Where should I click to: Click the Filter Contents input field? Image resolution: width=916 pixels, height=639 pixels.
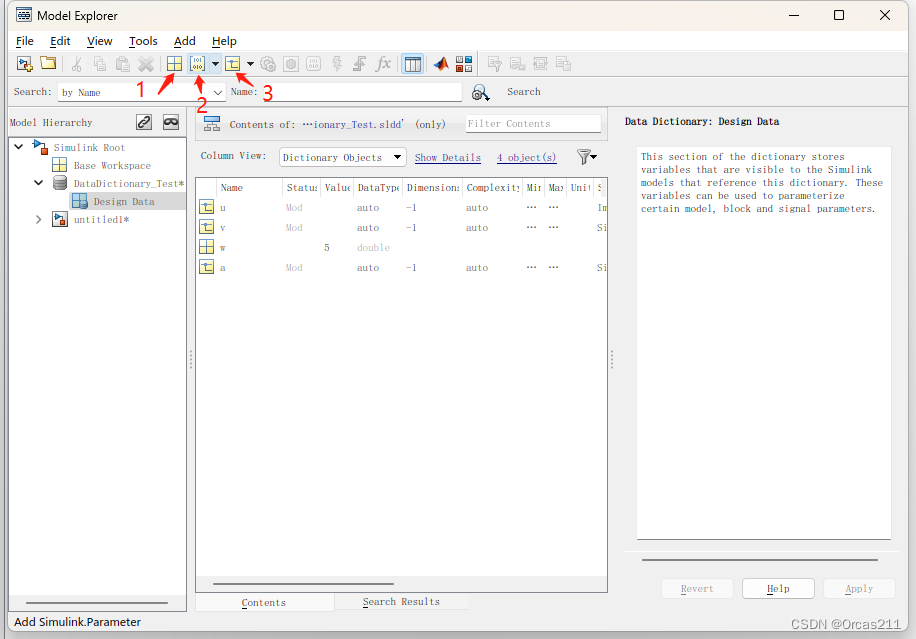533,123
